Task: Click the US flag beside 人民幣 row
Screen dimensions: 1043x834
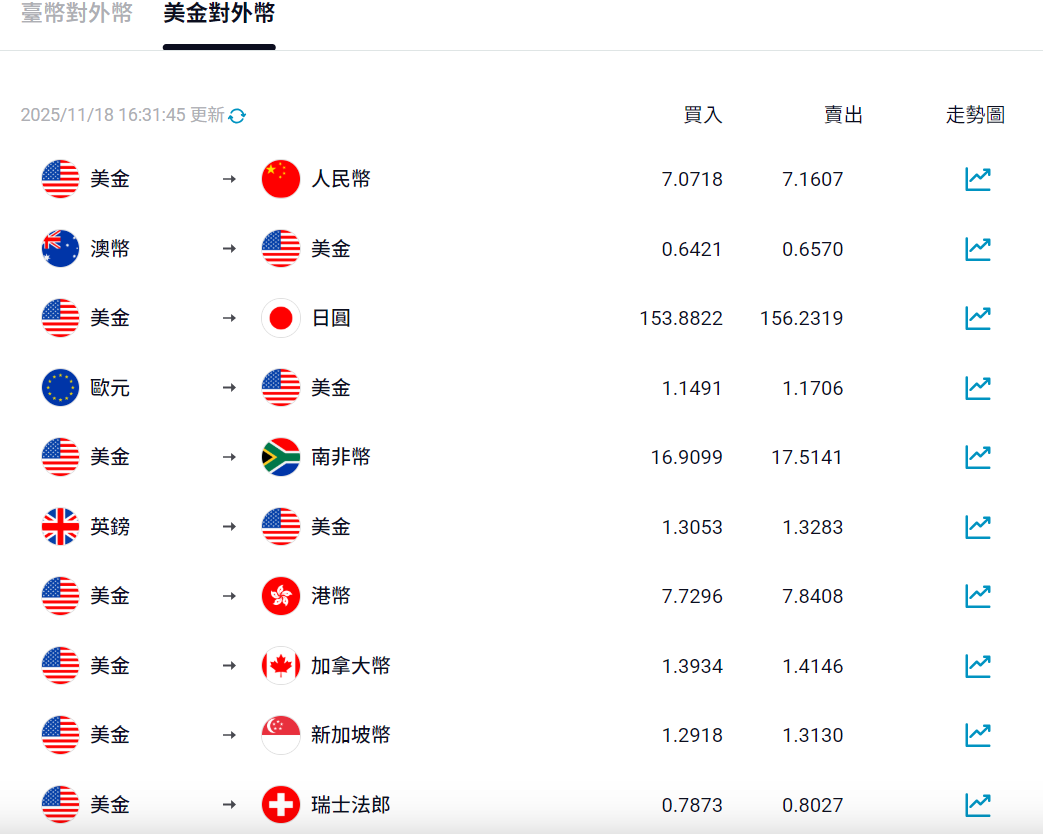Action: point(60,179)
